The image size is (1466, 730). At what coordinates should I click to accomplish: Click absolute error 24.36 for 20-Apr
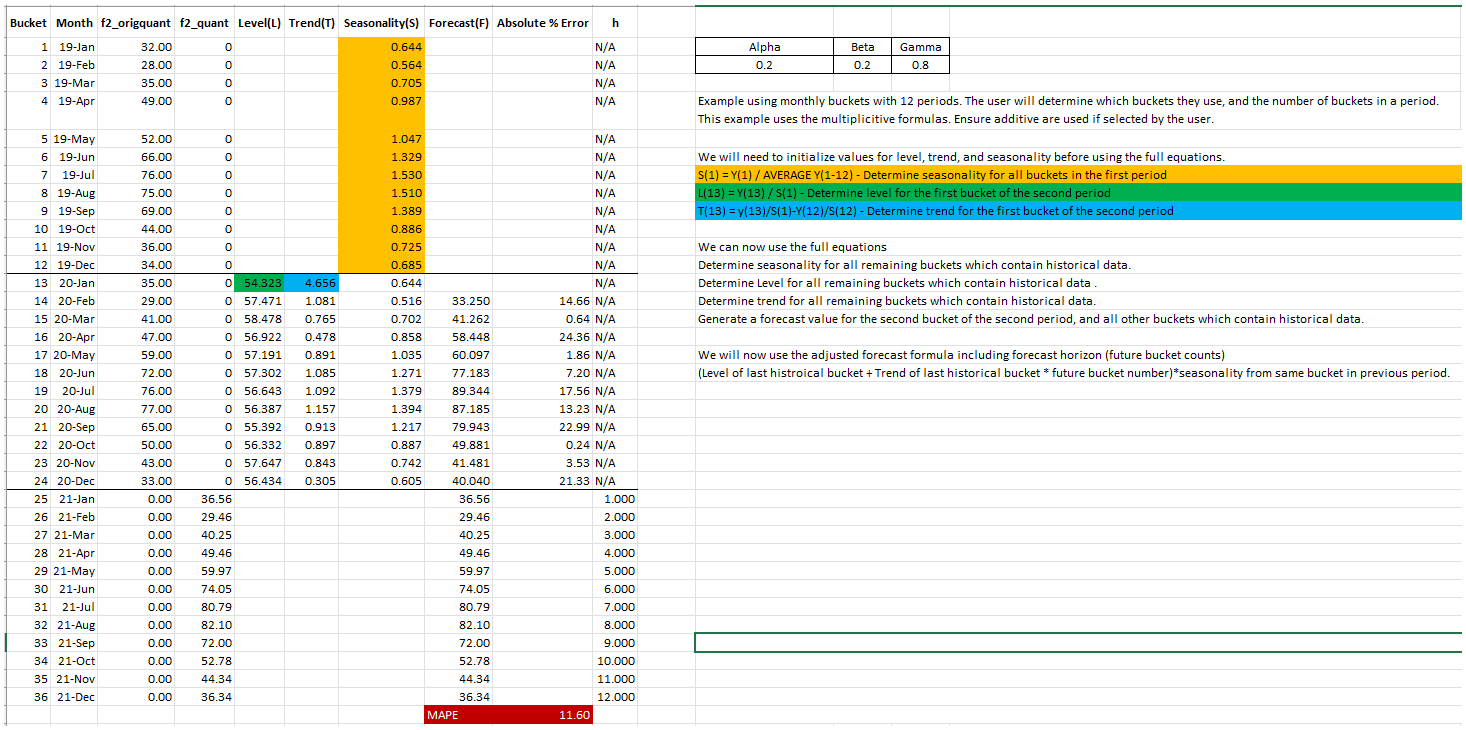coord(542,337)
